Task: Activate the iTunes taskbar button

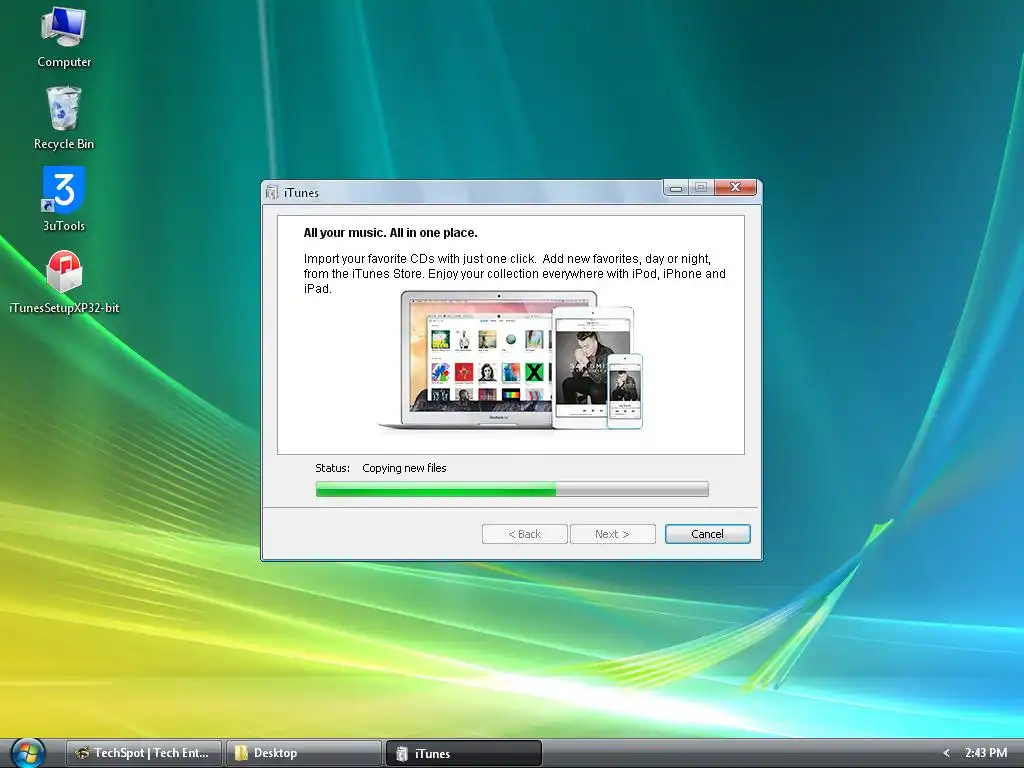Action: point(464,753)
